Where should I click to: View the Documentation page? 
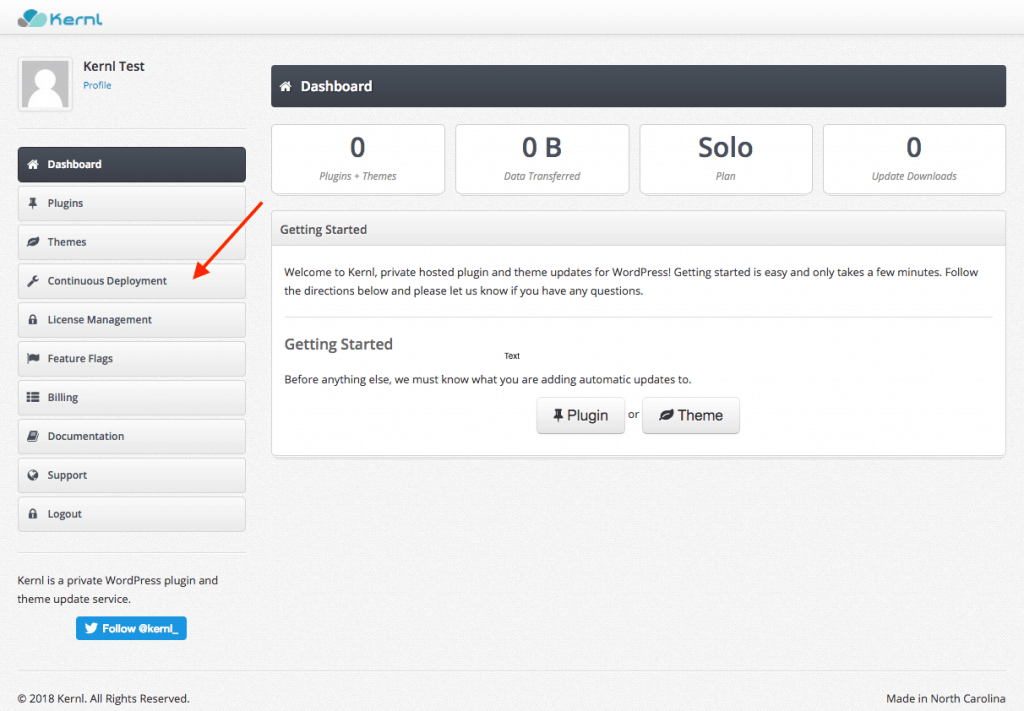[132, 436]
